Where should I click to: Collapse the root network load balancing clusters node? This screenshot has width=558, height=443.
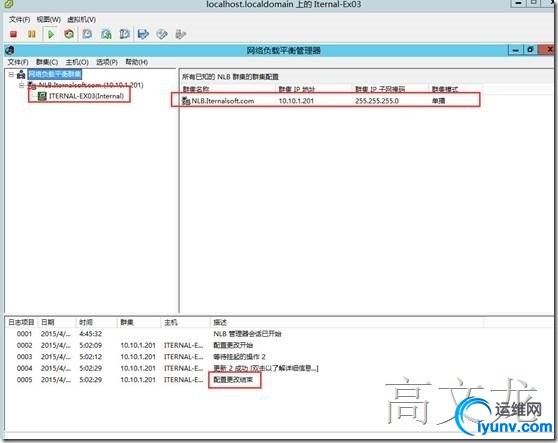[11, 74]
